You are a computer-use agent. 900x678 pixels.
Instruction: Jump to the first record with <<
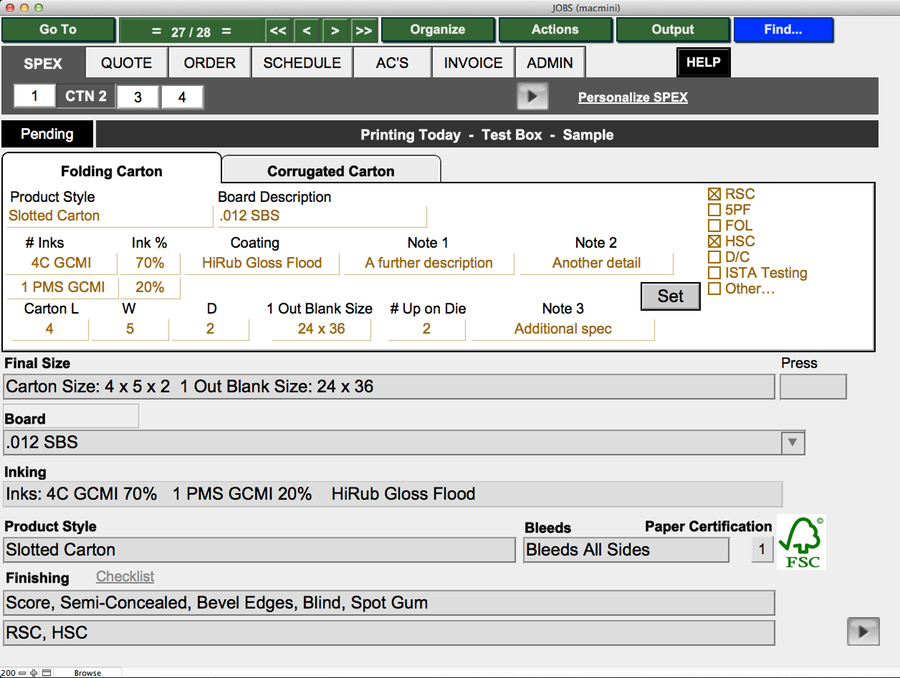pos(279,31)
